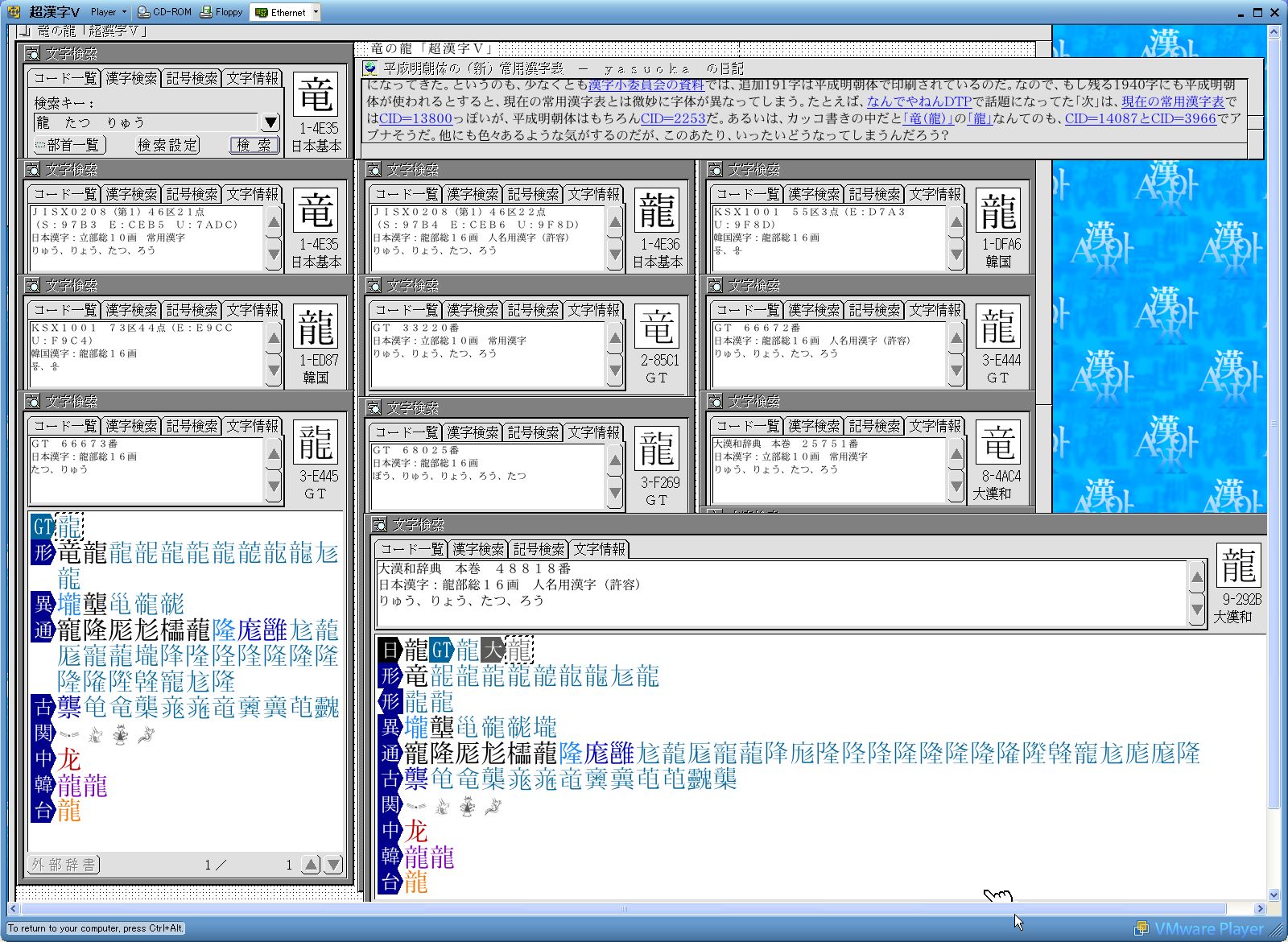Viewport: 1288px width, 942px height.
Task: Follow the 漢字小委員会の資料 link
Action: point(646,85)
